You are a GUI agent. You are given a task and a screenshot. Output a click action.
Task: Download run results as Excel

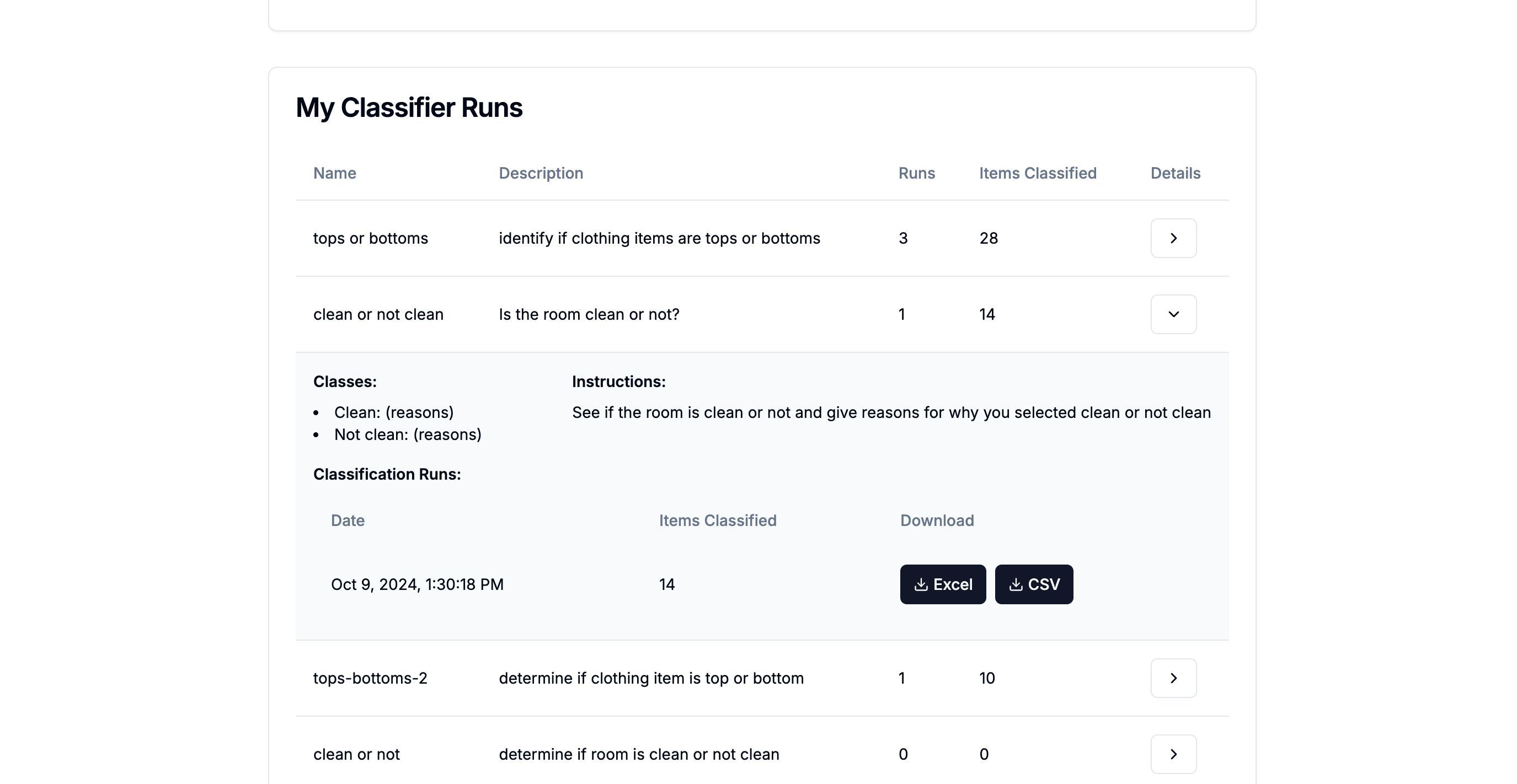tap(942, 584)
